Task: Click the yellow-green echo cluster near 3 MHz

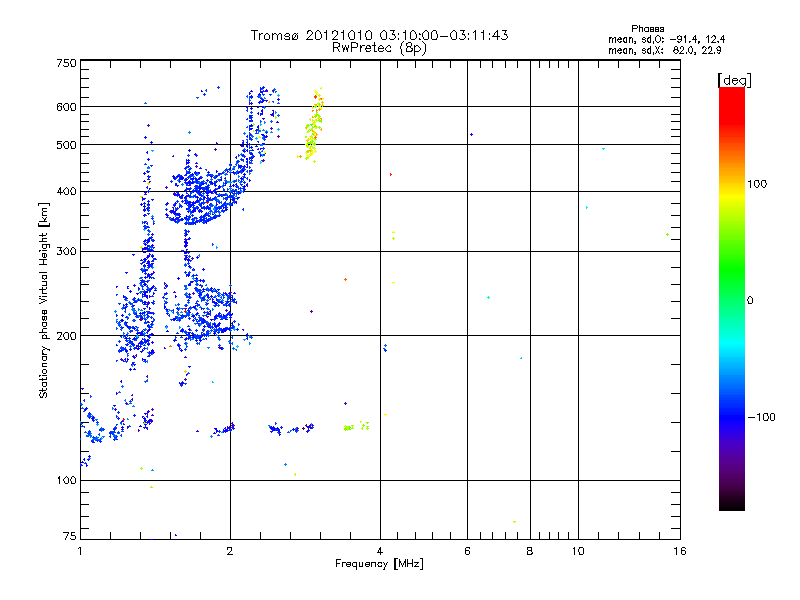Action: (312, 126)
